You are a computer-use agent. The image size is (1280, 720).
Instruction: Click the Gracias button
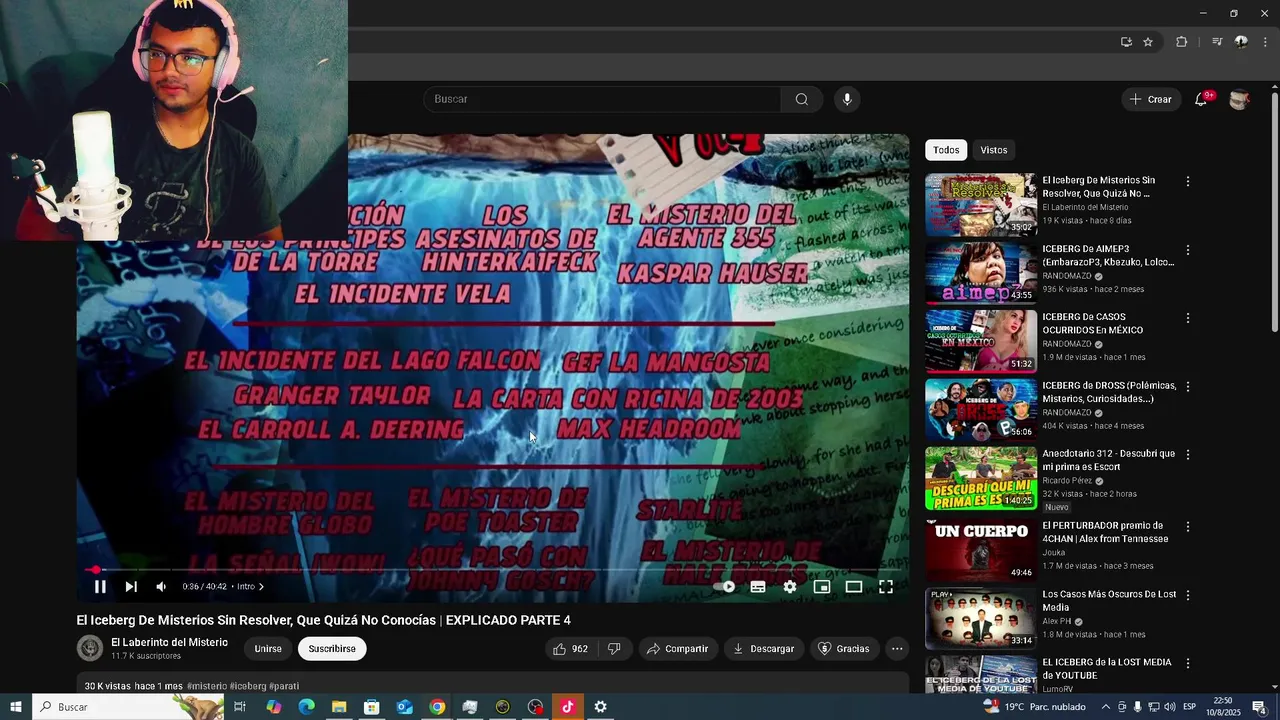(843, 649)
